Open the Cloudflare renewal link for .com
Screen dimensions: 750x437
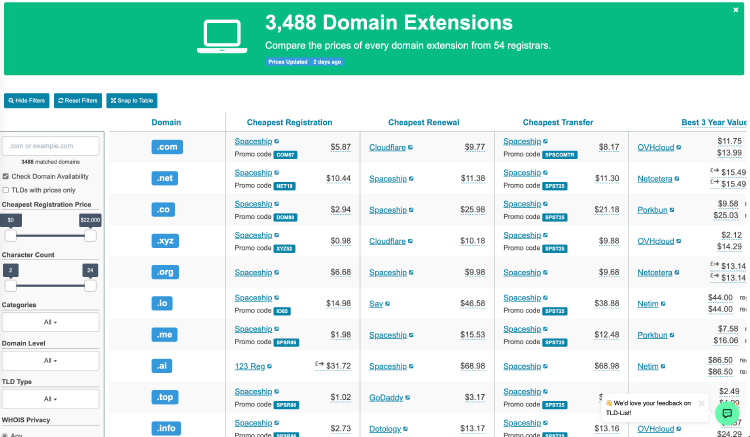(x=387, y=147)
